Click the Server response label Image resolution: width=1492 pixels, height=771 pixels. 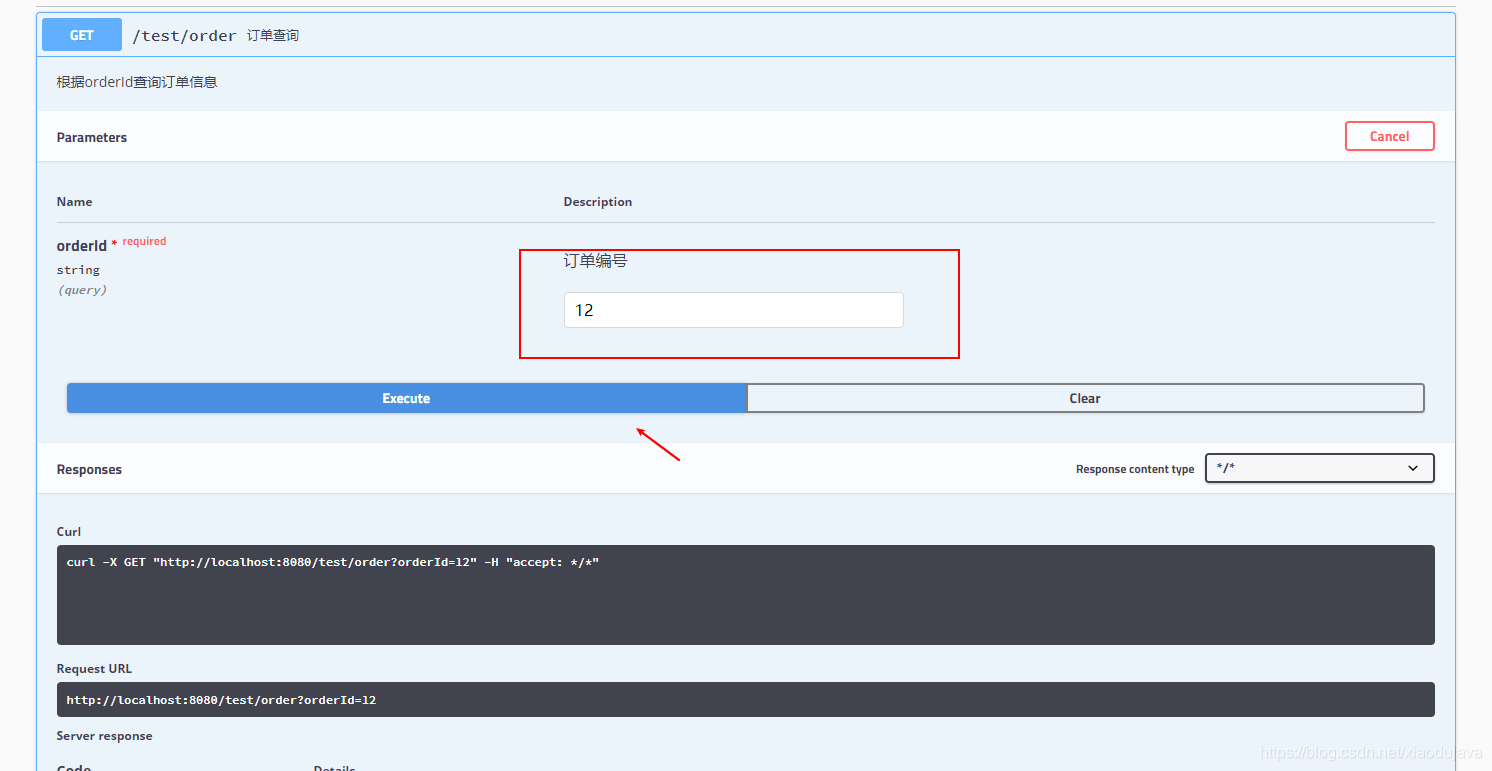coord(105,736)
